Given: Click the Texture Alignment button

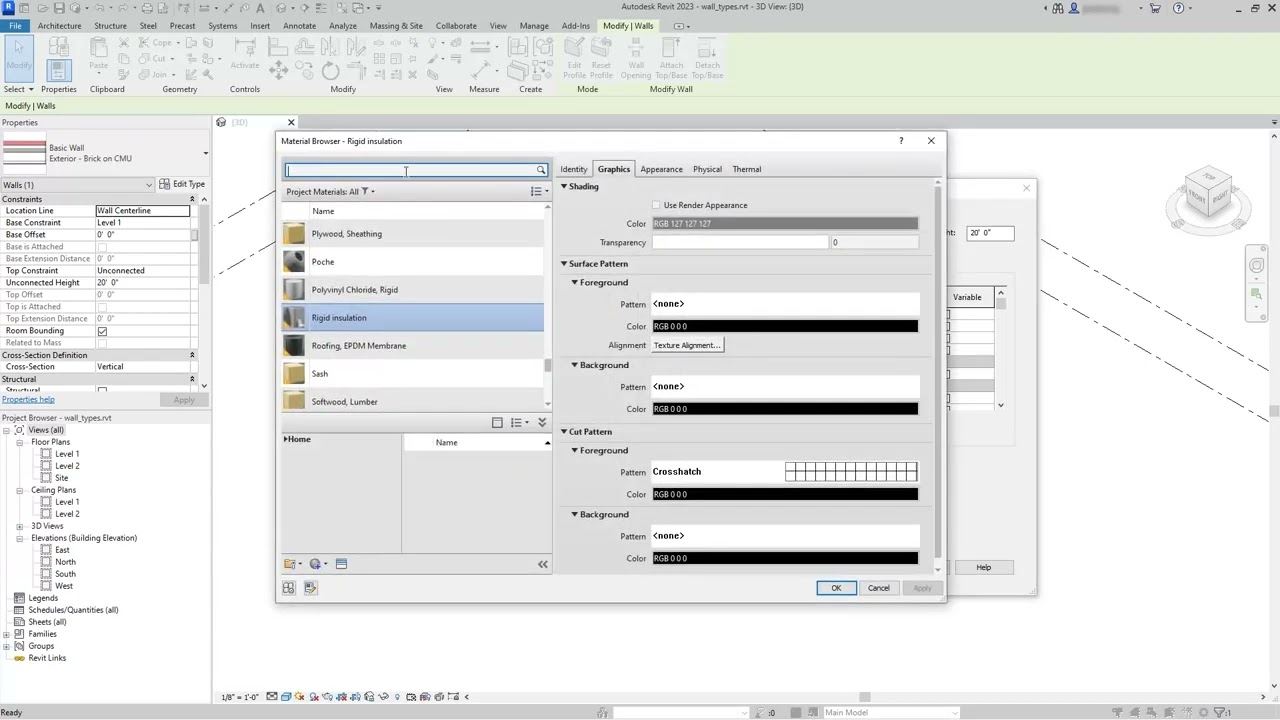Looking at the screenshot, I should (687, 345).
